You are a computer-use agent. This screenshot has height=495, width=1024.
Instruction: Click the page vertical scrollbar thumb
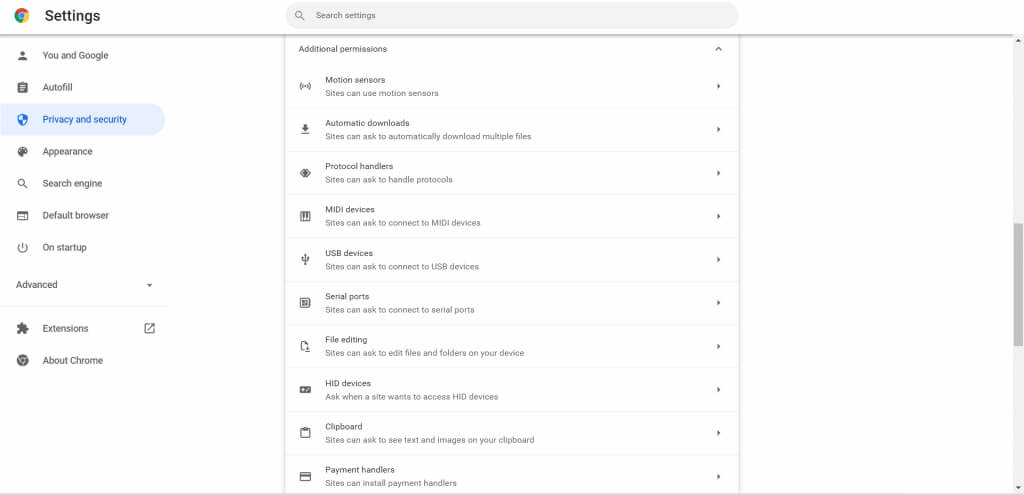[x=1018, y=285]
